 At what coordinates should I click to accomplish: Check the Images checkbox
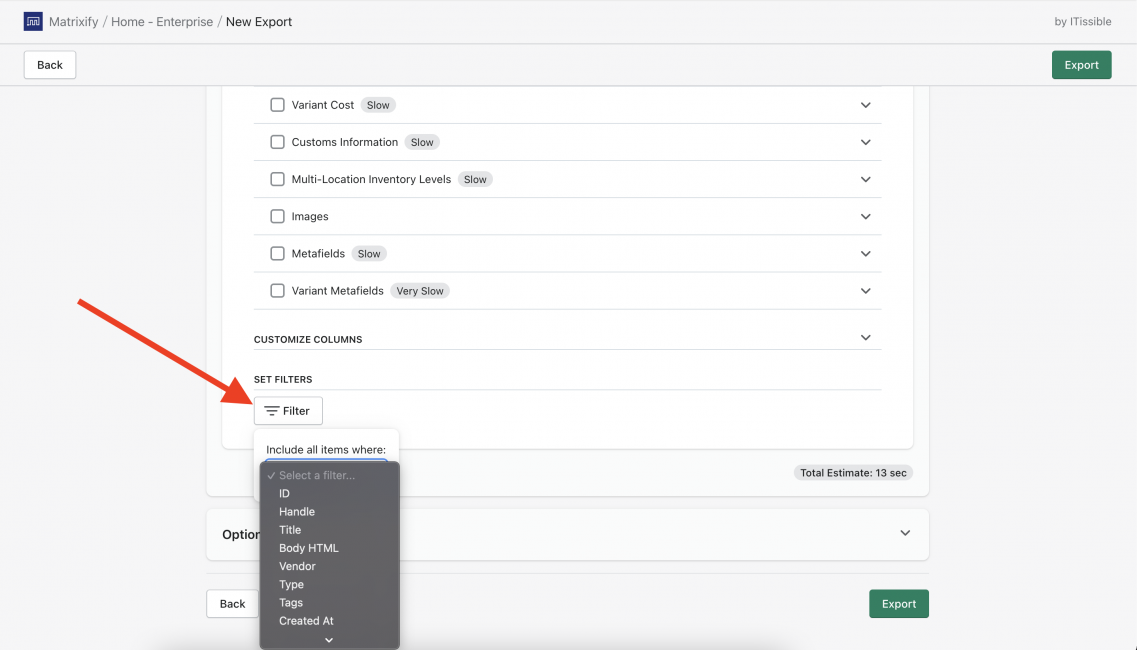277,216
